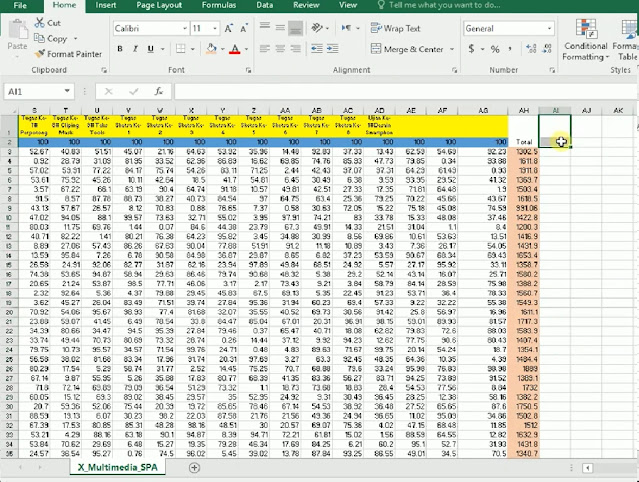Center text horizontally
The width and height of the screenshot is (639, 482).
pyautogui.click(x=280, y=49)
